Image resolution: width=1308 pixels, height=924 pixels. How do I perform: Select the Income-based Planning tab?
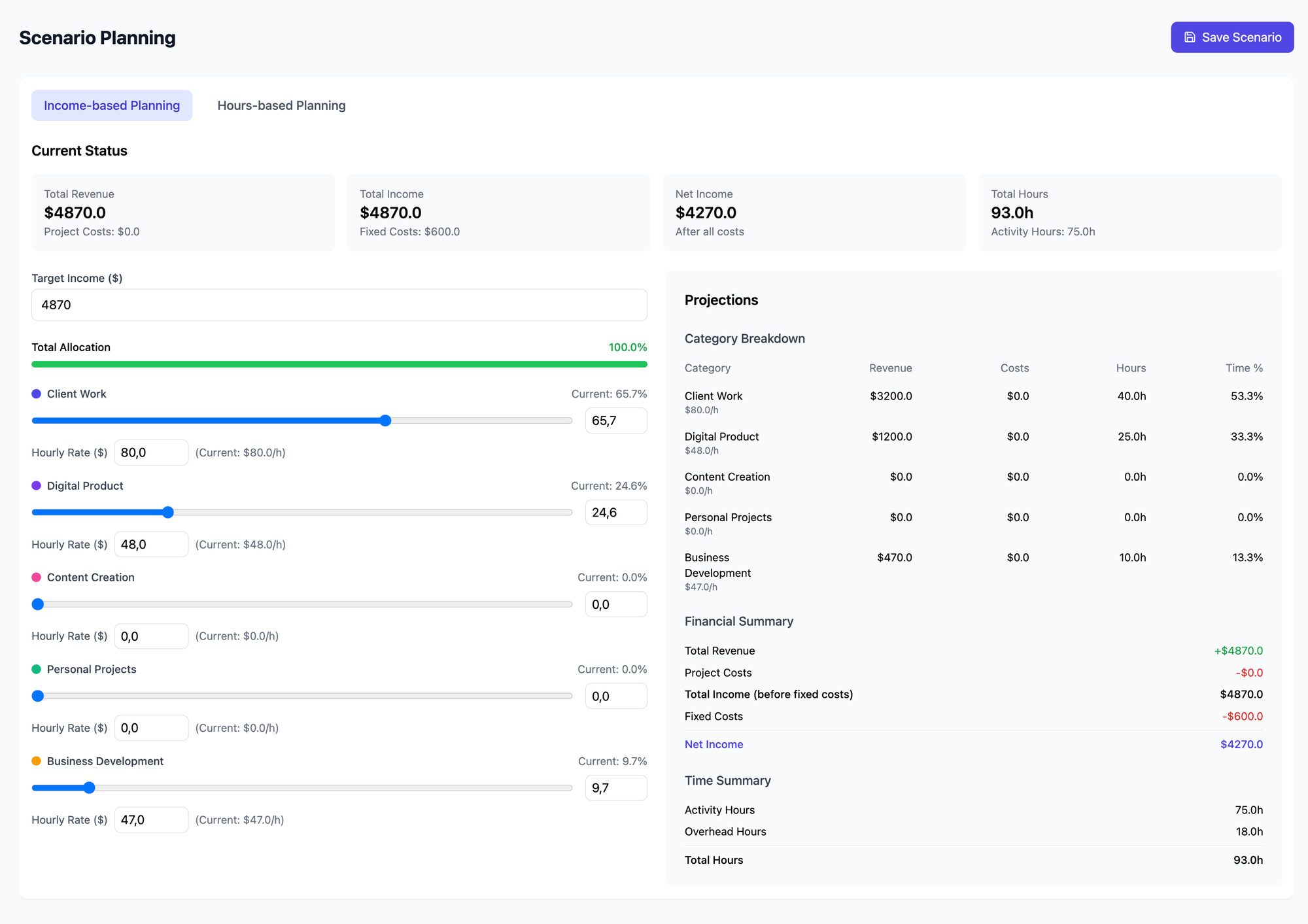point(112,105)
